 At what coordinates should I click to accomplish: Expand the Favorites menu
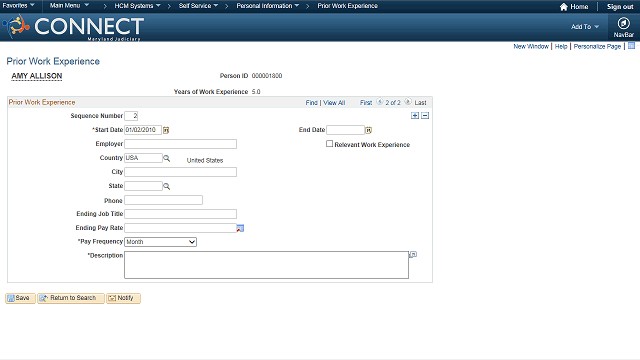pos(18,6)
